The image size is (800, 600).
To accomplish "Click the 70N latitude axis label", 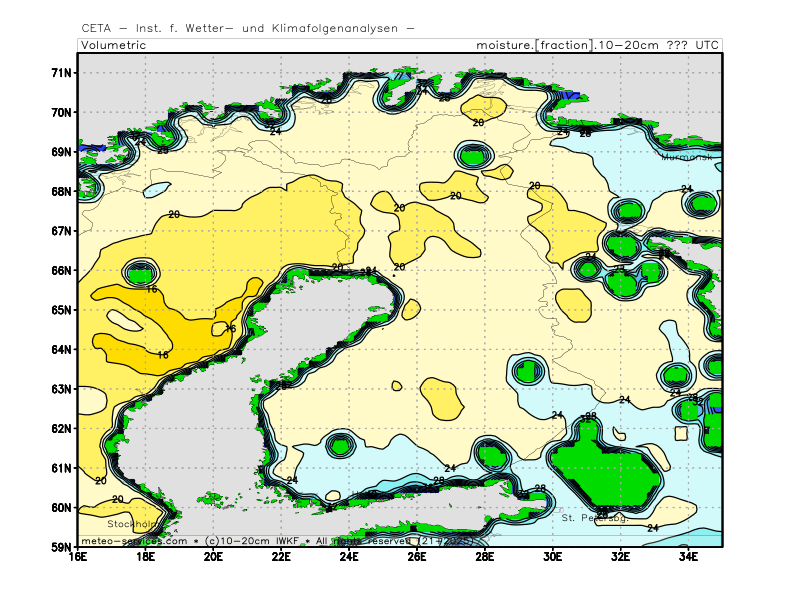I will [x=61, y=112].
